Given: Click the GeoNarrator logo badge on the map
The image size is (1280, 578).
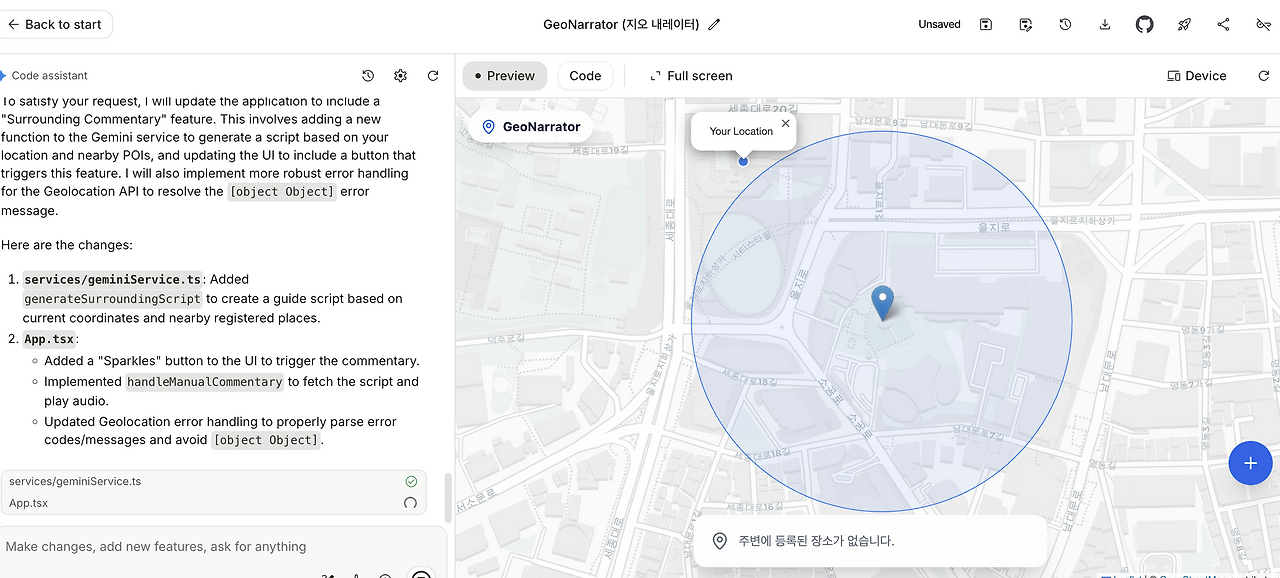Looking at the screenshot, I should coord(530,127).
